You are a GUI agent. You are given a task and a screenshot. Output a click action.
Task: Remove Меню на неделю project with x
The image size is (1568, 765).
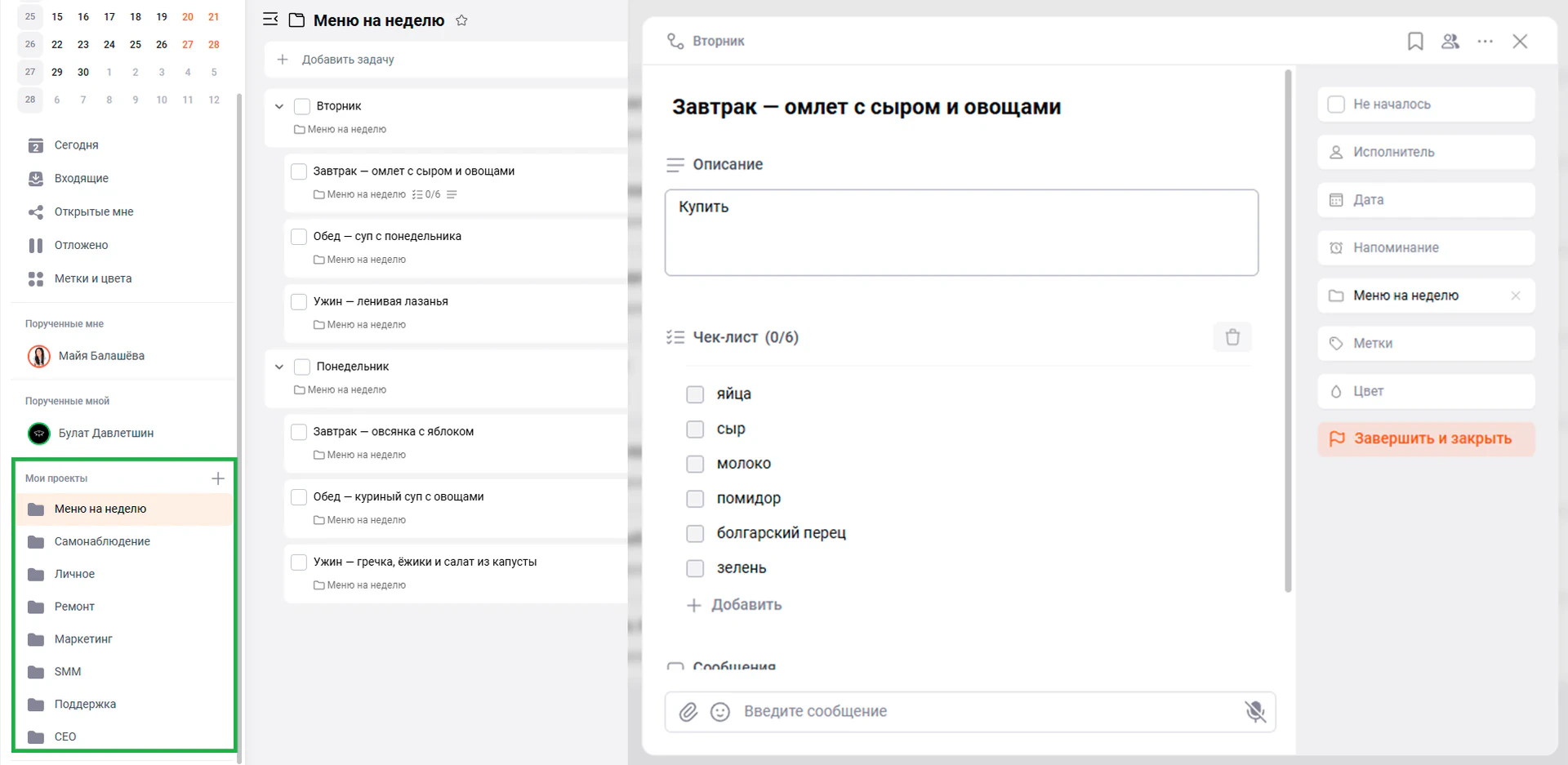coord(1516,296)
